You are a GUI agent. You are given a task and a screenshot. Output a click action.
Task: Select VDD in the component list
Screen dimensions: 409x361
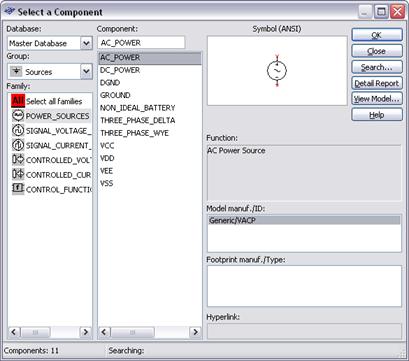107,158
